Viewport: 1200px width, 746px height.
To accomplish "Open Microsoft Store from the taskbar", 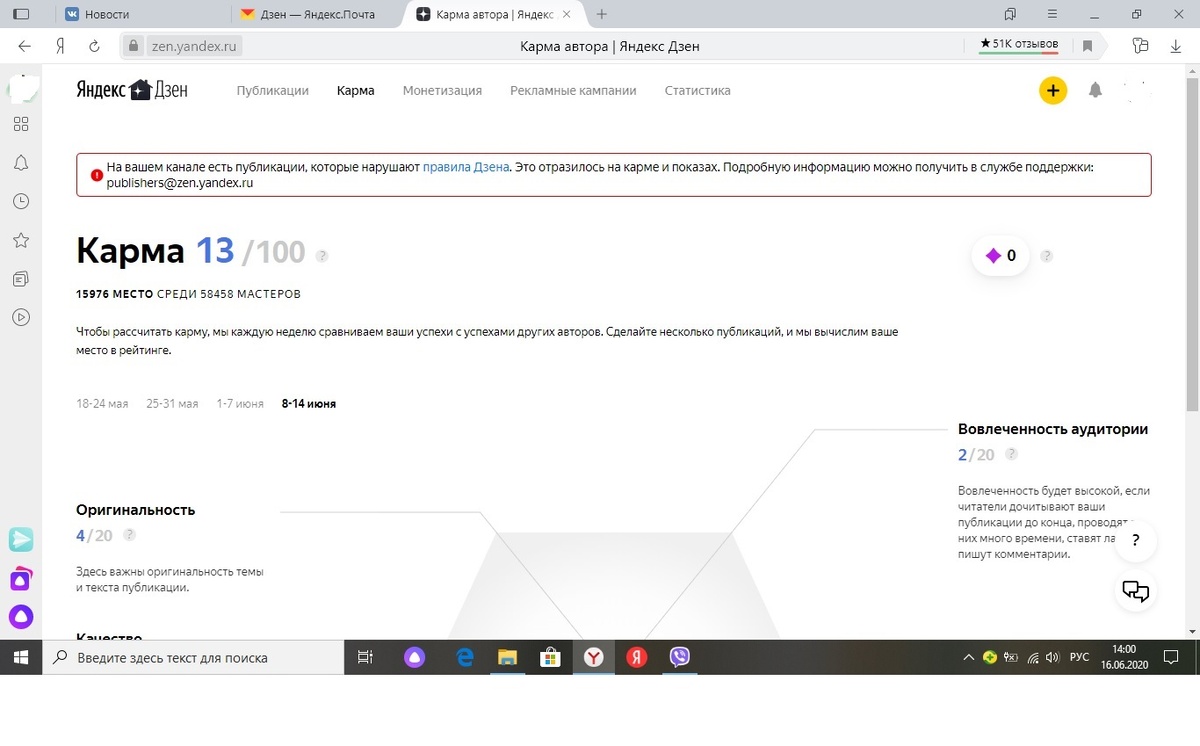I will [550, 657].
